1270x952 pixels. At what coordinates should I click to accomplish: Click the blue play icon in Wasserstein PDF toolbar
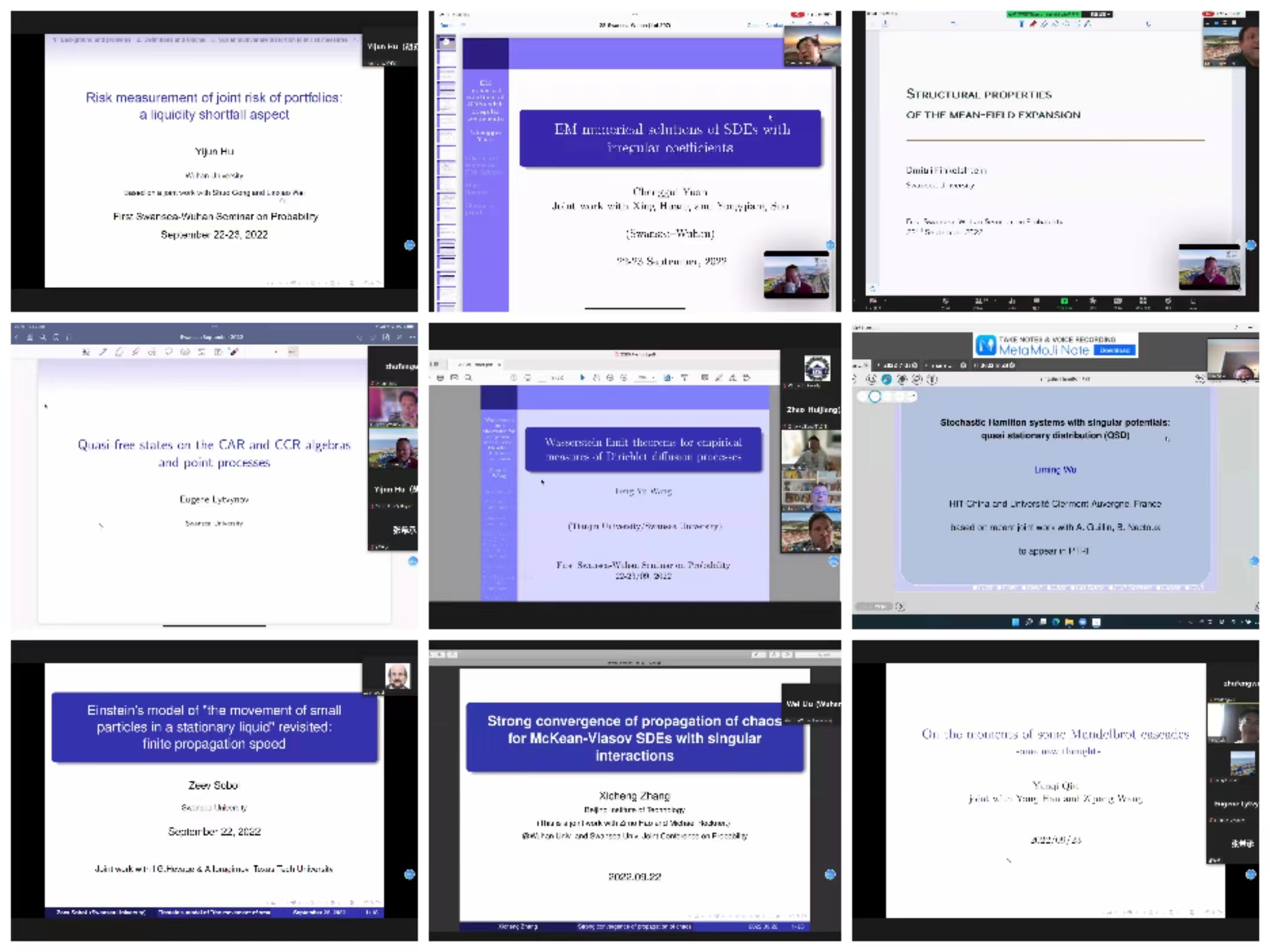(582, 378)
